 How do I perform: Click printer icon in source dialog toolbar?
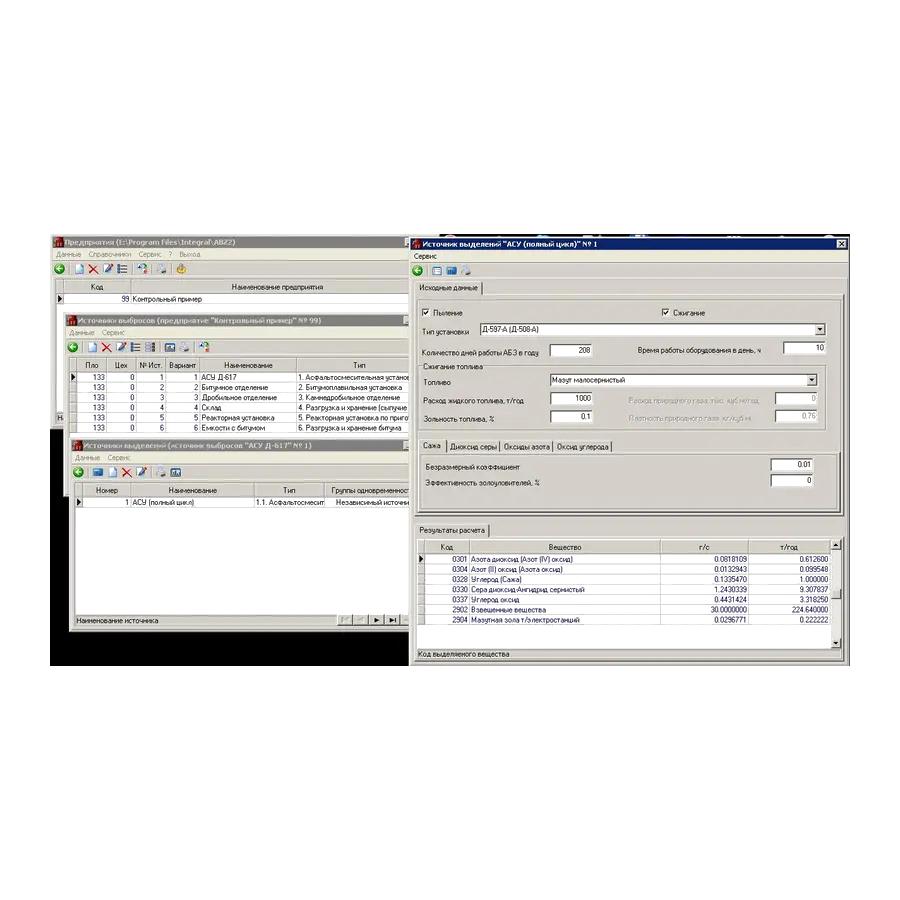(x=465, y=270)
